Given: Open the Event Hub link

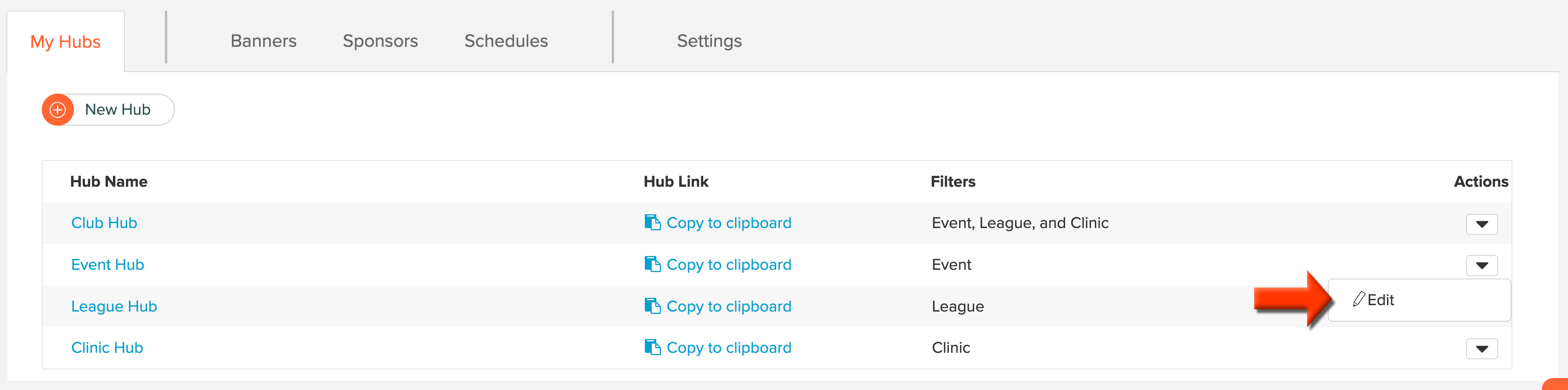Looking at the screenshot, I should point(108,265).
